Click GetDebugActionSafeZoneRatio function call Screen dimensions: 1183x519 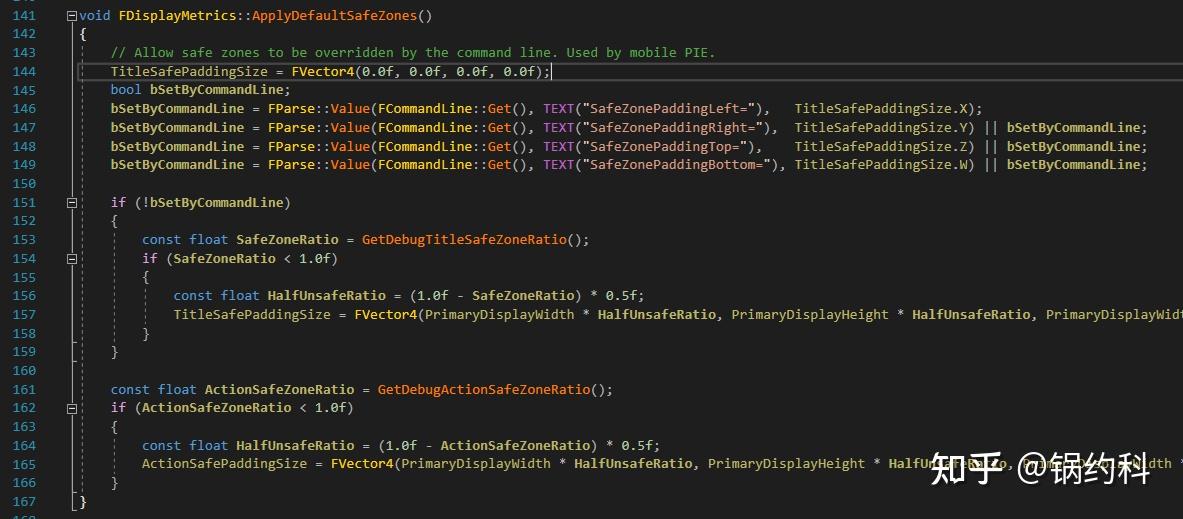click(x=484, y=389)
